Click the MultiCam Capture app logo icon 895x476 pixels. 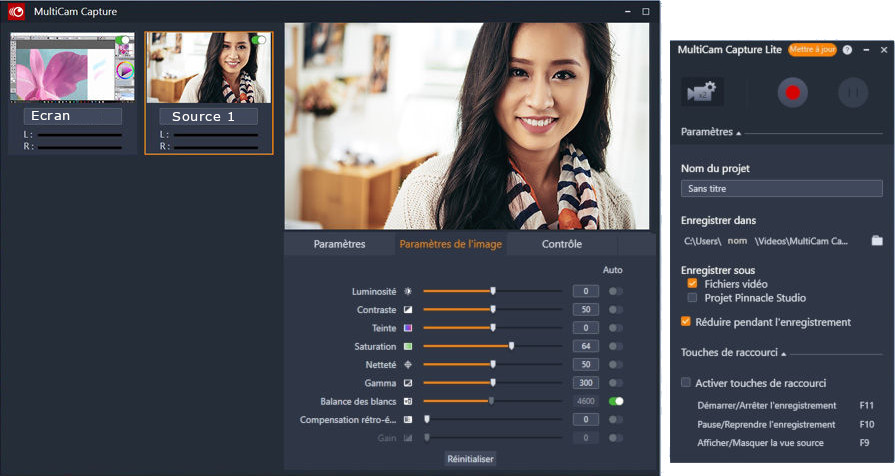[x=16, y=11]
